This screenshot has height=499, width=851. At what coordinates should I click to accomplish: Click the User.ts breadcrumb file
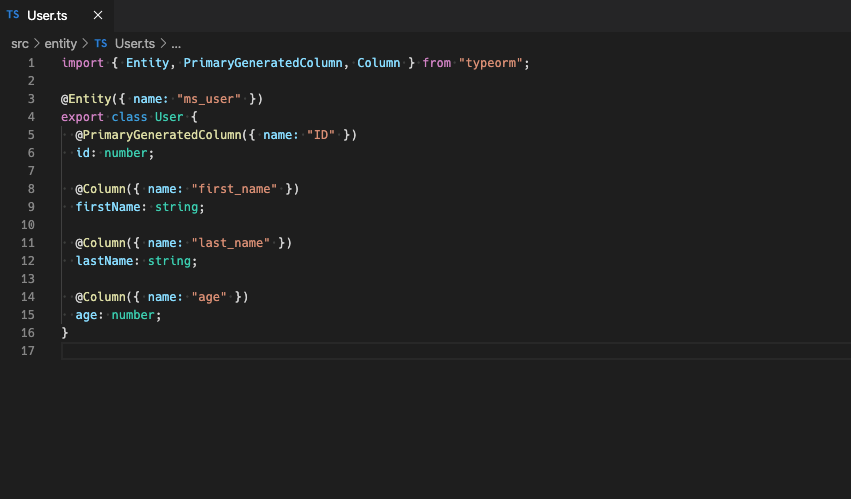(135, 43)
